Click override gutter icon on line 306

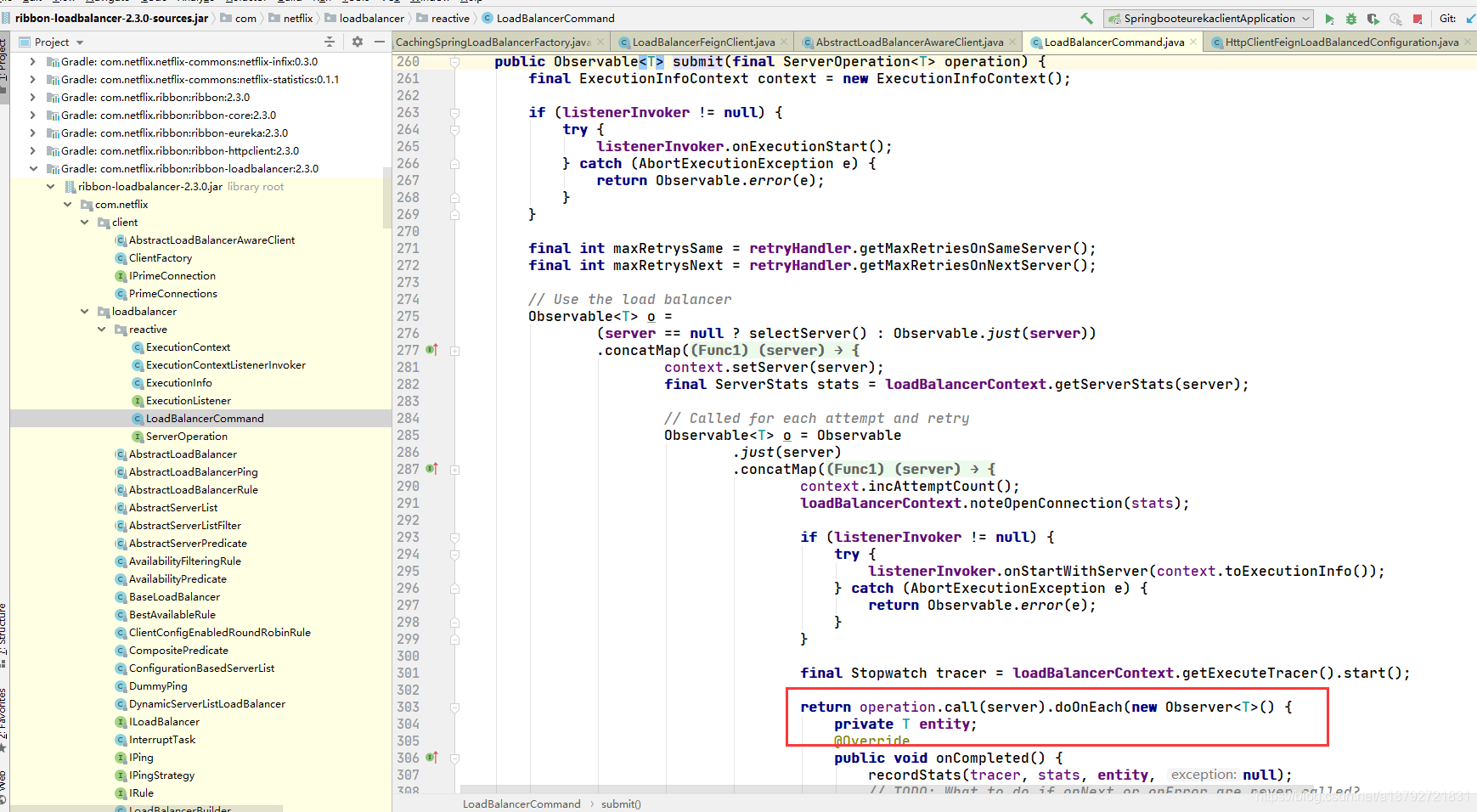431,758
